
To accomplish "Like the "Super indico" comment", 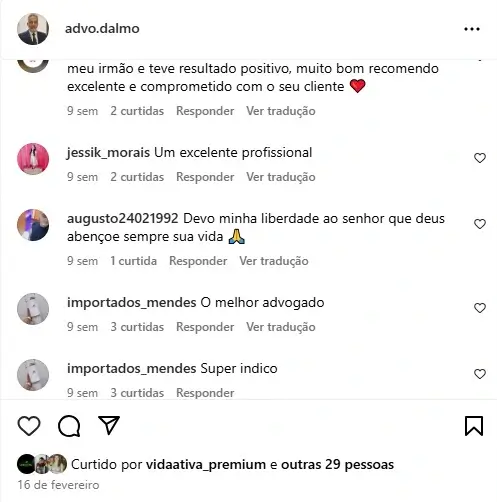I will pos(480,374).
